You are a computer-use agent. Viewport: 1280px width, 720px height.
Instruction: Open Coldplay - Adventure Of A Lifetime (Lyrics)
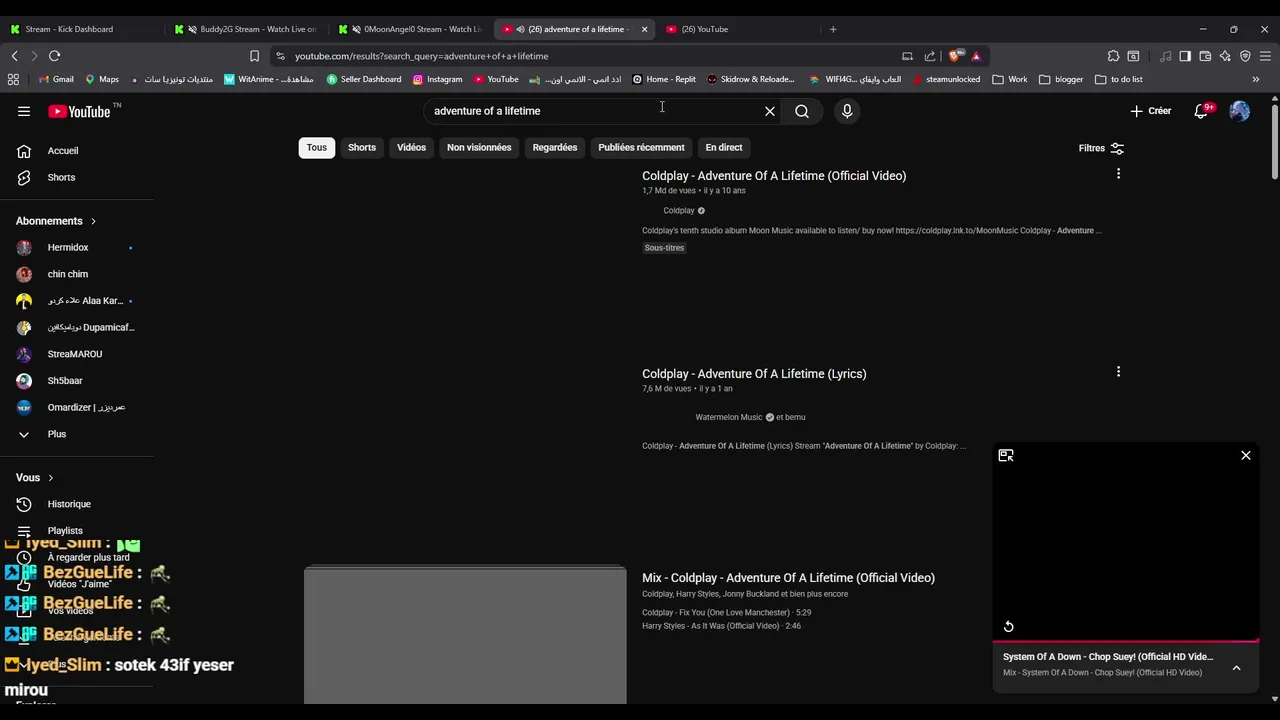(754, 374)
